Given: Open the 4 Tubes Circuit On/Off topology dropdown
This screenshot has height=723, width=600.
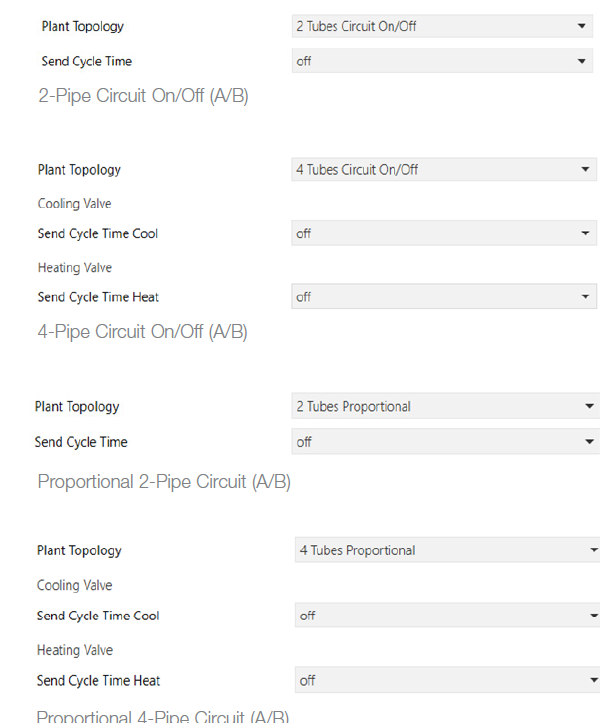Looking at the screenshot, I should (x=444, y=169).
